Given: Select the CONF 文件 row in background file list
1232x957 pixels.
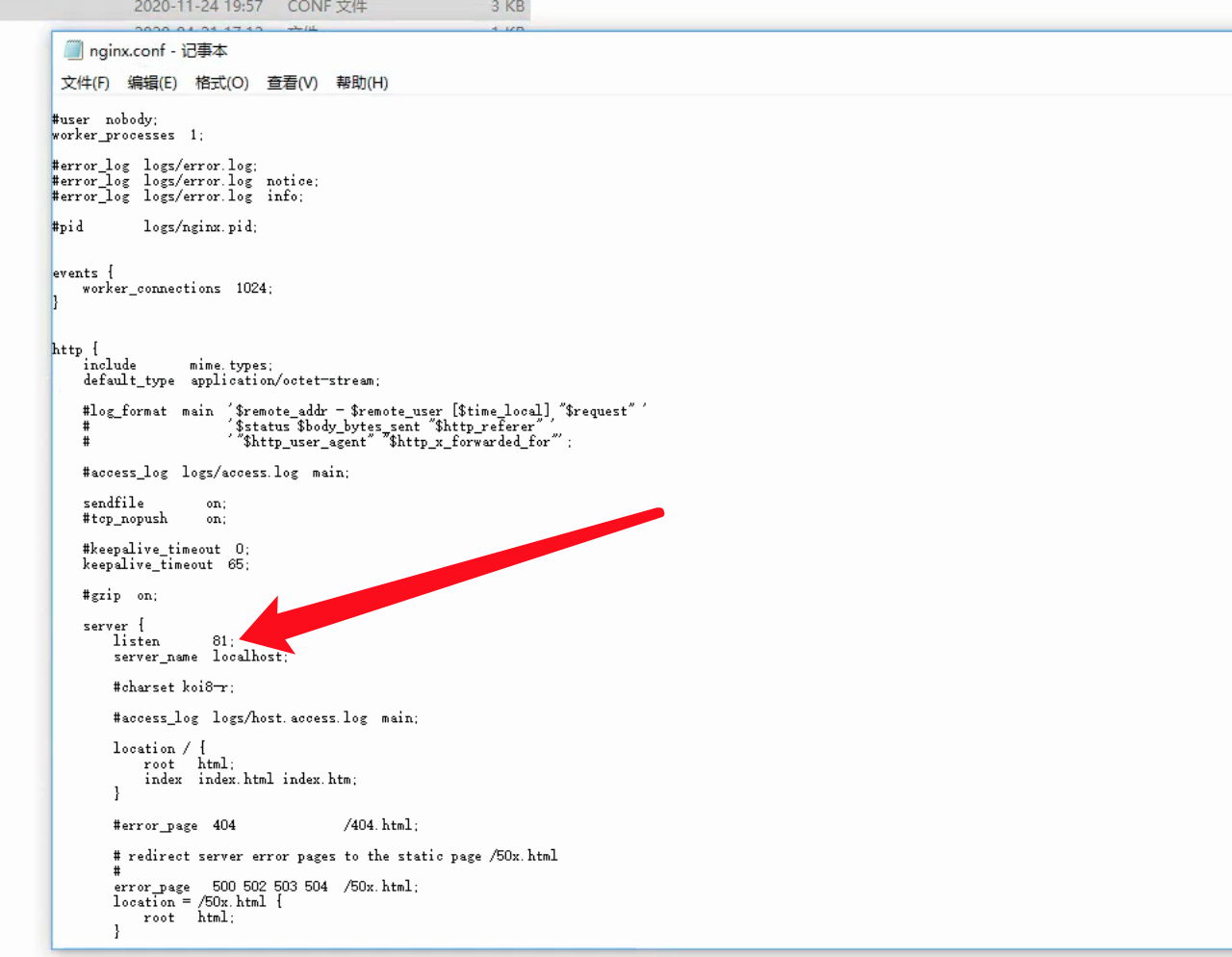Looking at the screenshot, I should click(x=326, y=8).
